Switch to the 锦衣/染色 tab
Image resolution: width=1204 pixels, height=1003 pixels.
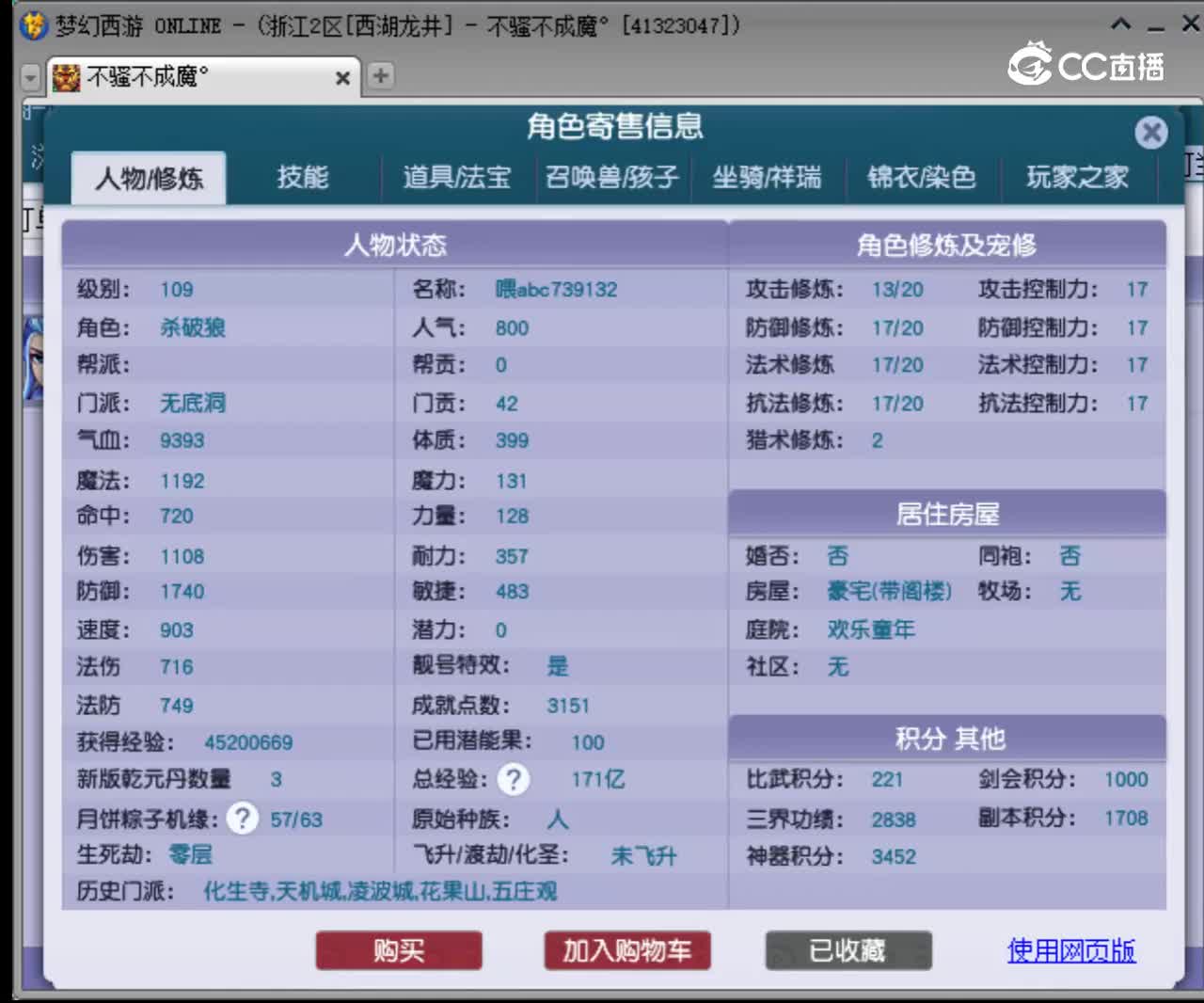(922, 177)
